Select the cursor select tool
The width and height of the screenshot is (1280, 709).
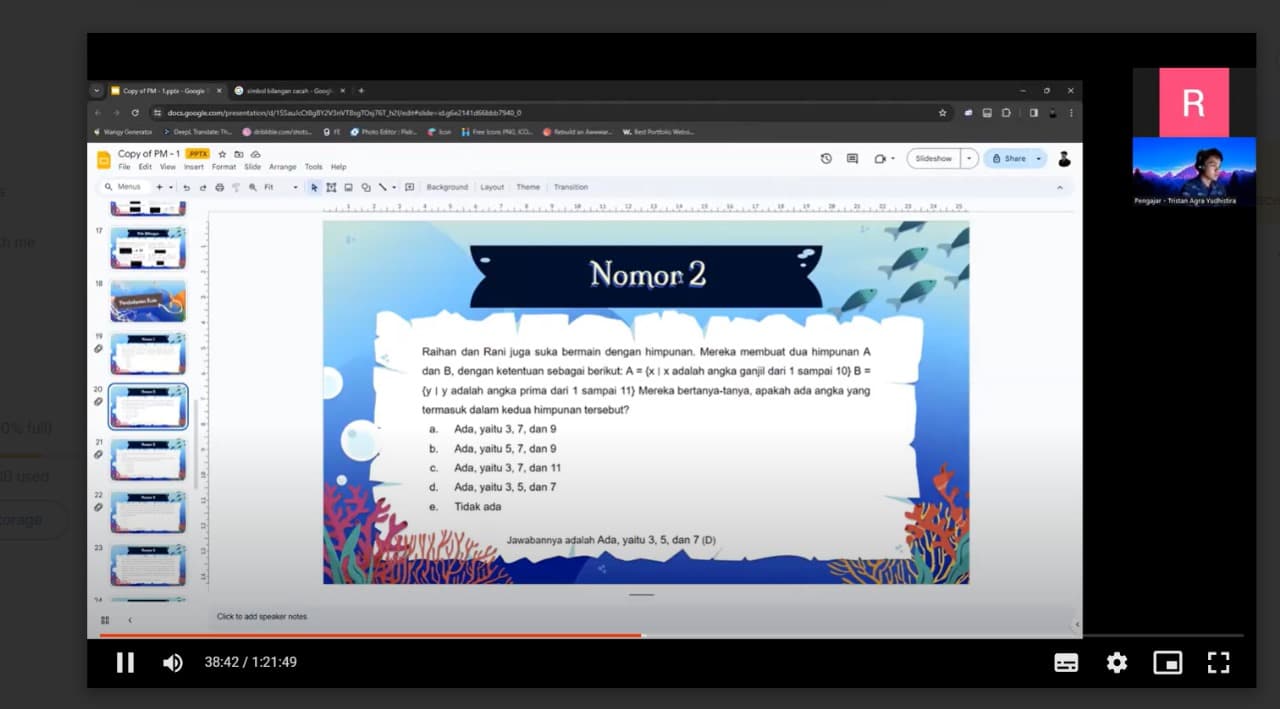pos(314,187)
